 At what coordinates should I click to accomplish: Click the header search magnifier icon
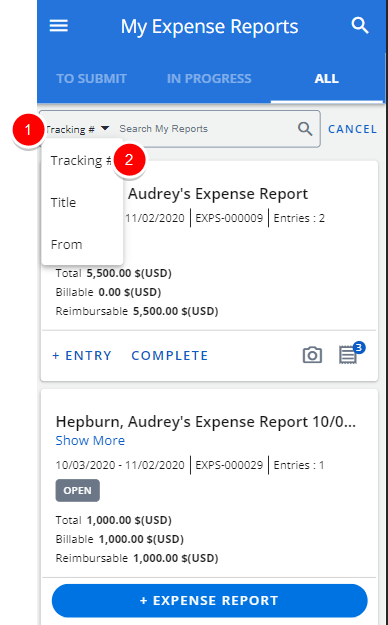pyautogui.click(x=360, y=26)
